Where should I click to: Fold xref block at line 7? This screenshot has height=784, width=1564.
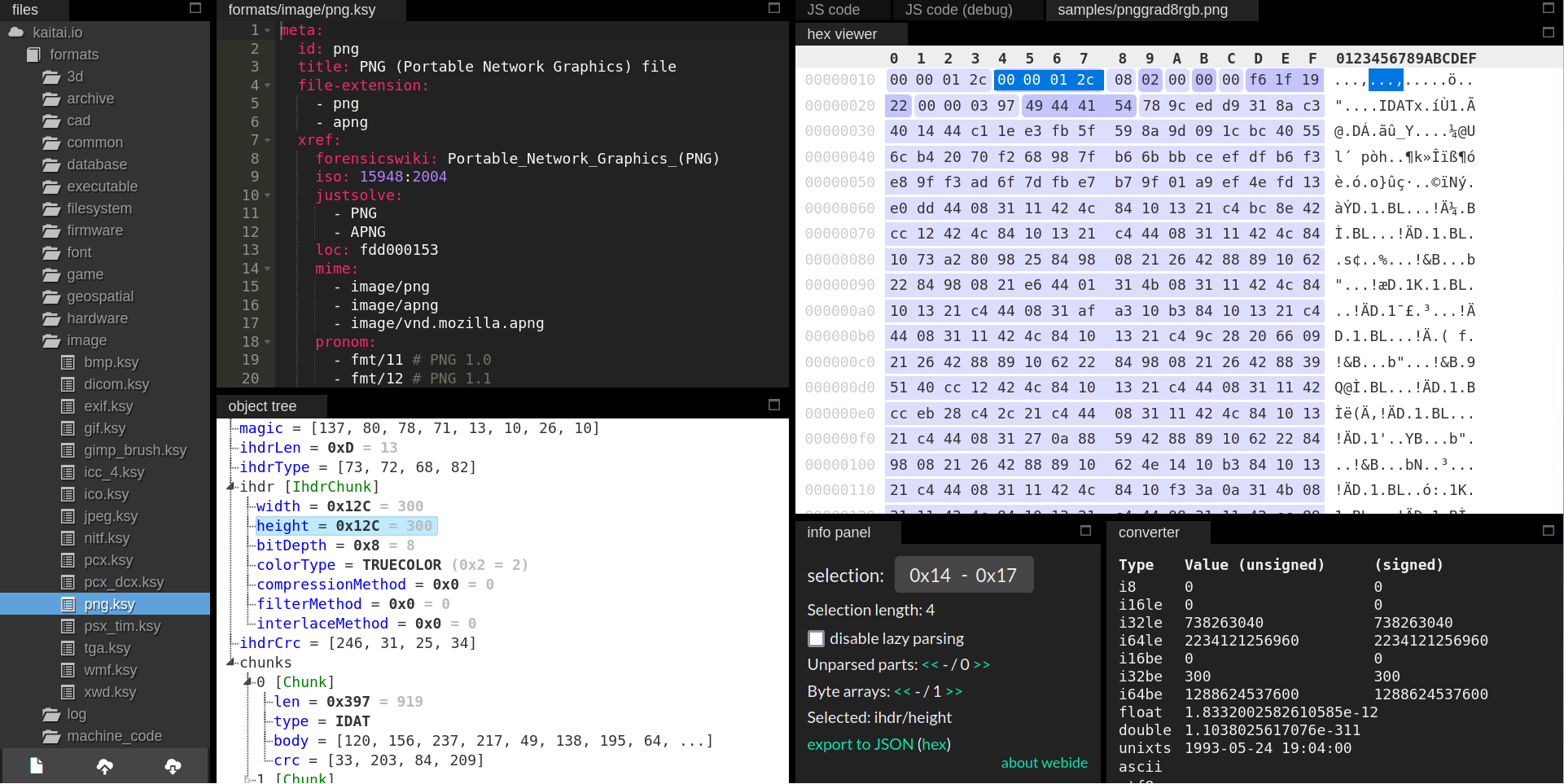click(267, 140)
